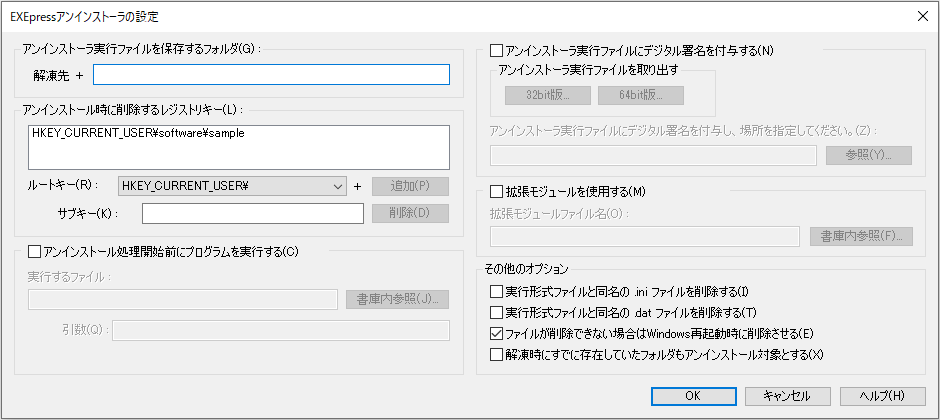Click the 解凍先 folder input field
This screenshot has height=420, width=940.
click(271, 75)
